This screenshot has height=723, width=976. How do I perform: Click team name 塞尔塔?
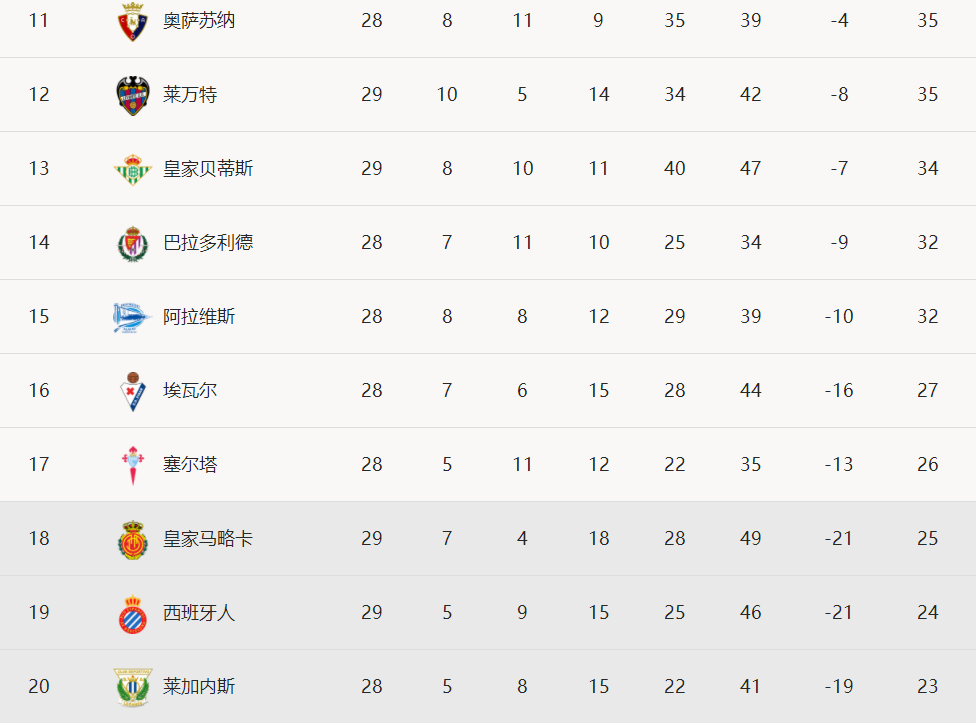pos(190,465)
